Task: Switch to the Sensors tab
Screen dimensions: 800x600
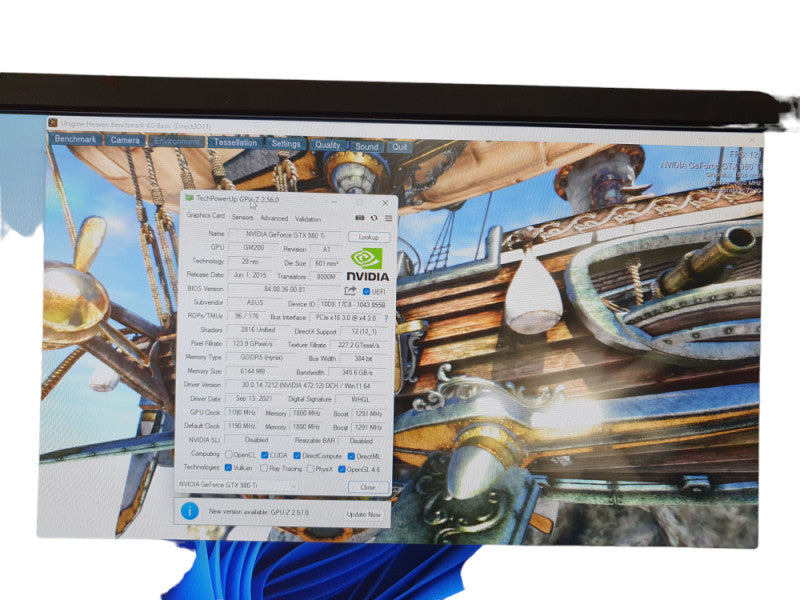Action: [x=242, y=217]
